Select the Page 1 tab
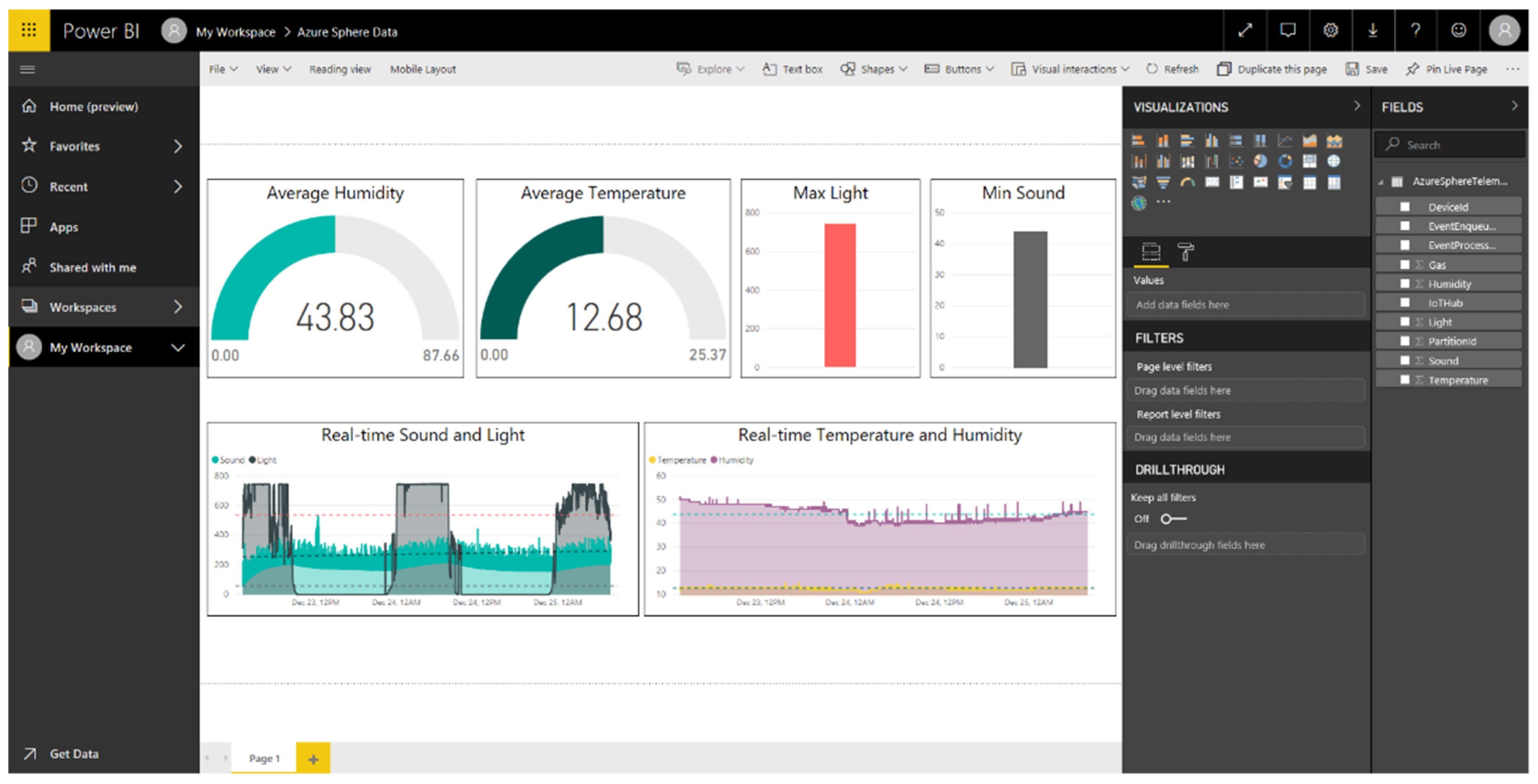This screenshot has width=1538, height=784. tap(264, 758)
